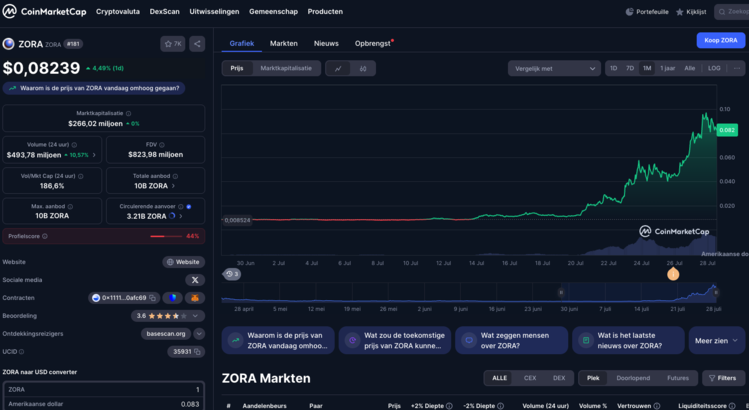This screenshot has height=410, width=749.
Task: Expand Meer zien suggestions
Action: pos(717,341)
